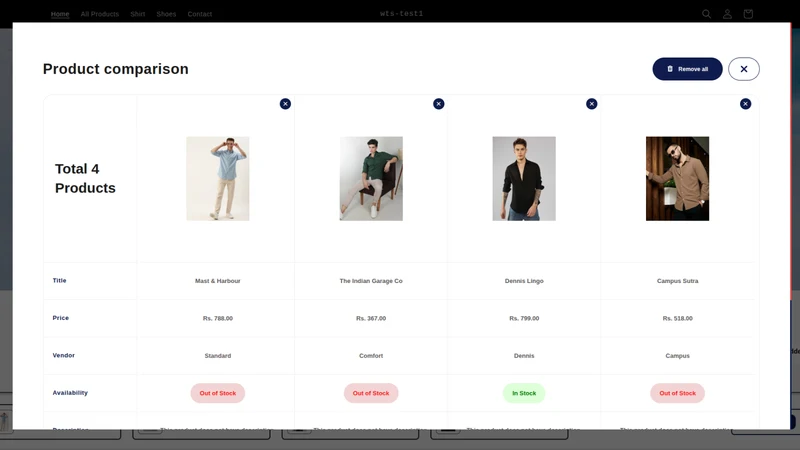Click the Vendor row label
Viewport: 800px width, 450px height.
pyautogui.click(x=63, y=355)
